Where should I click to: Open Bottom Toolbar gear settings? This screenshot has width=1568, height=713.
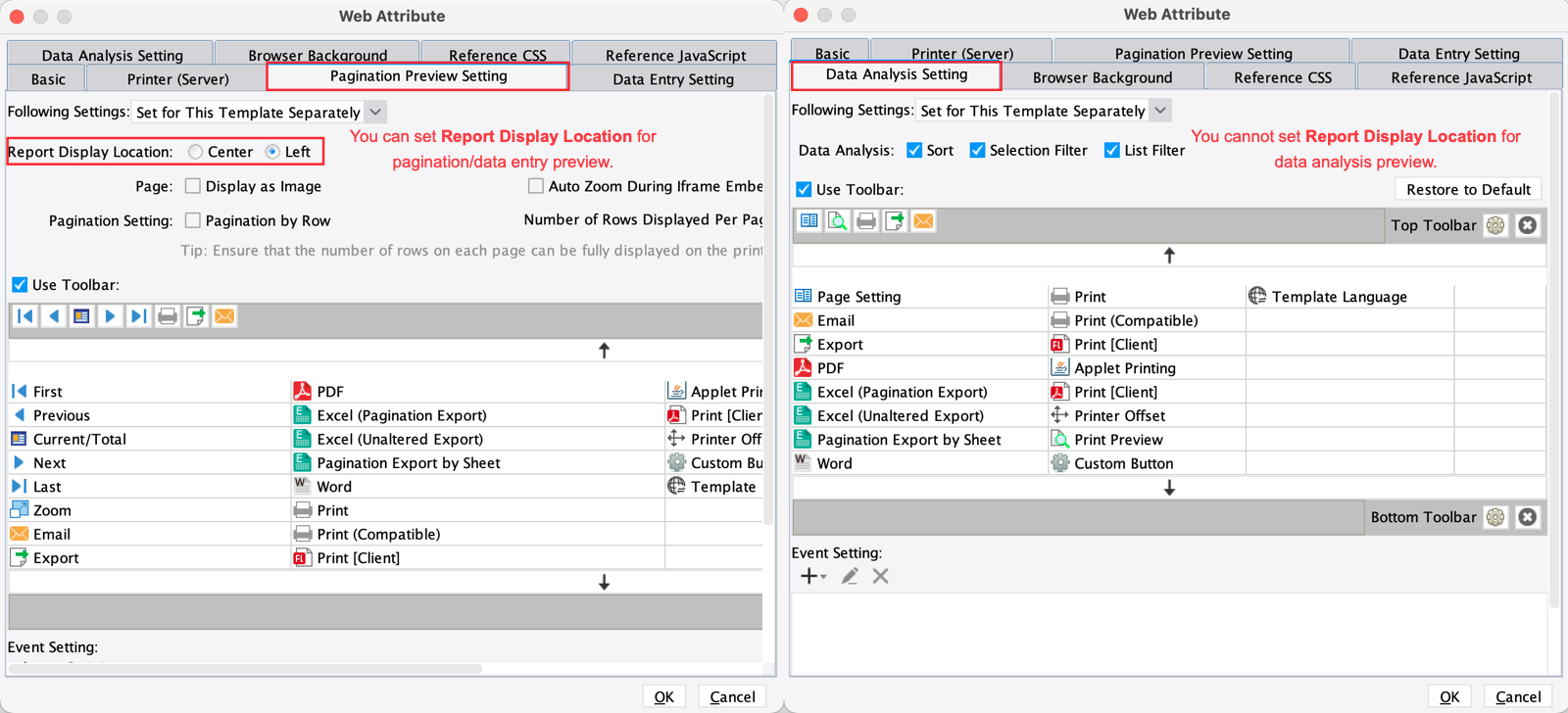(1495, 517)
